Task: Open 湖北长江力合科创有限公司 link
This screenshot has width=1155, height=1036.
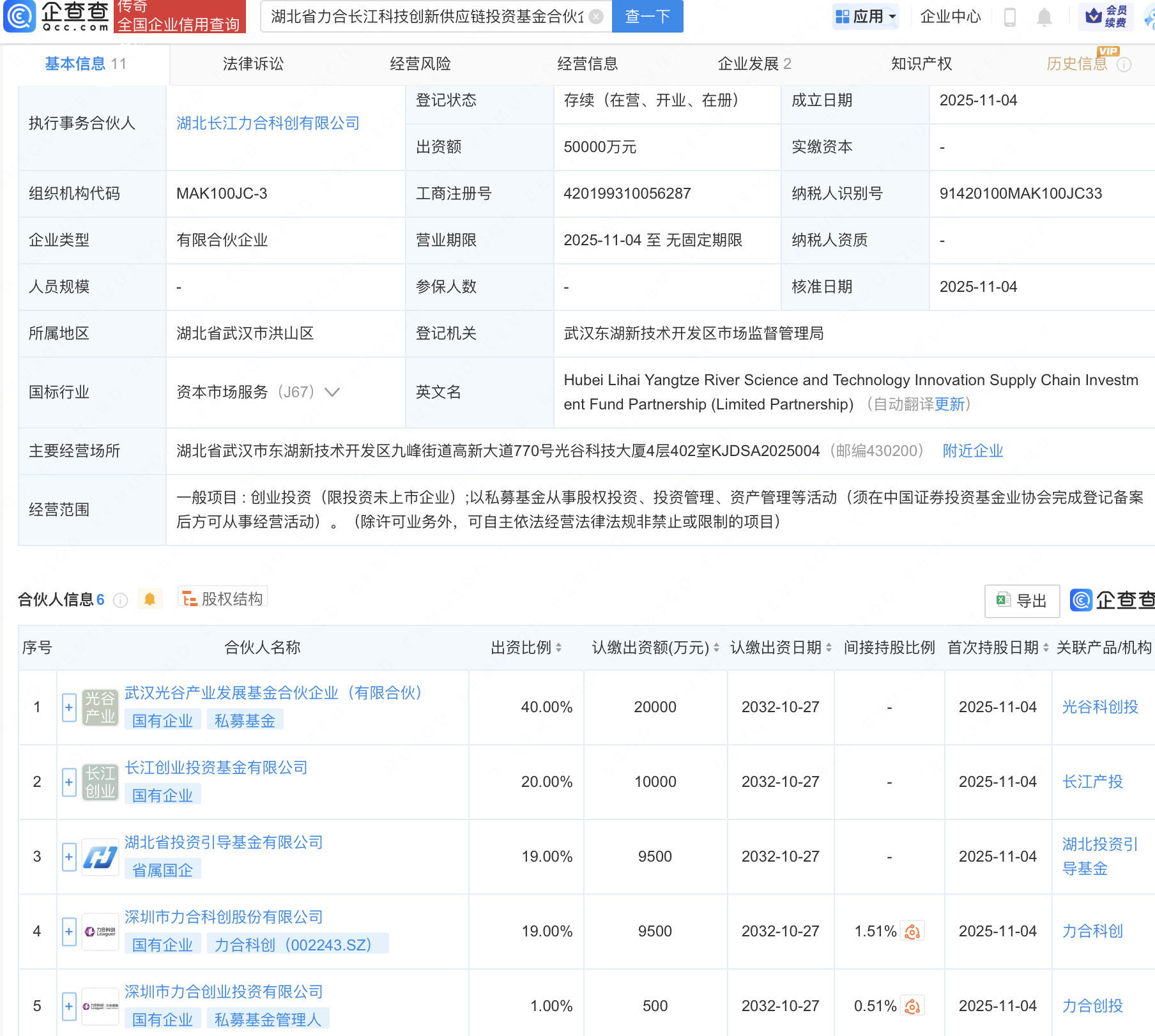Action: click(268, 123)
